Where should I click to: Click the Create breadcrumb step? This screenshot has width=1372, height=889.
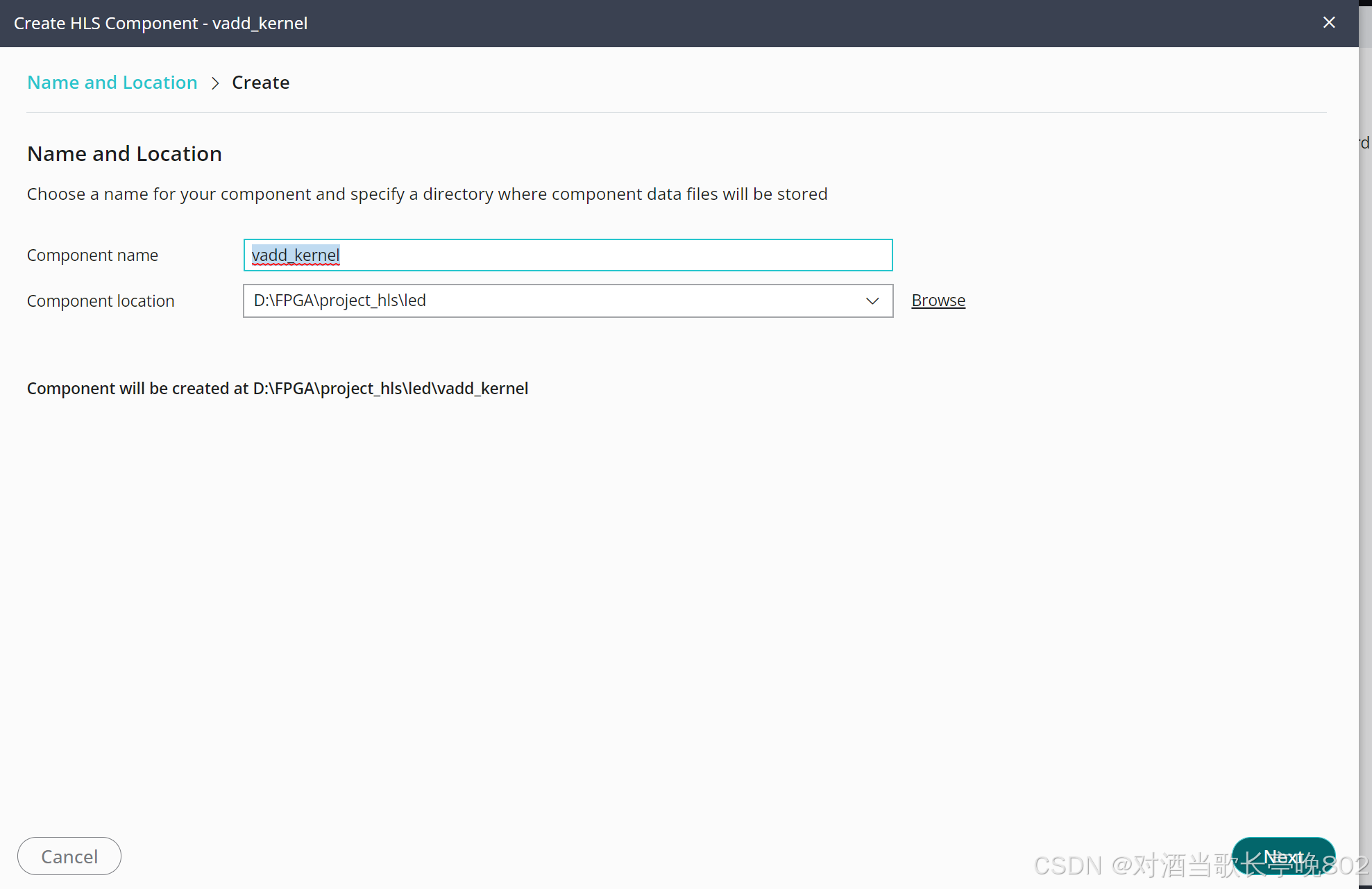pos(260,83)
